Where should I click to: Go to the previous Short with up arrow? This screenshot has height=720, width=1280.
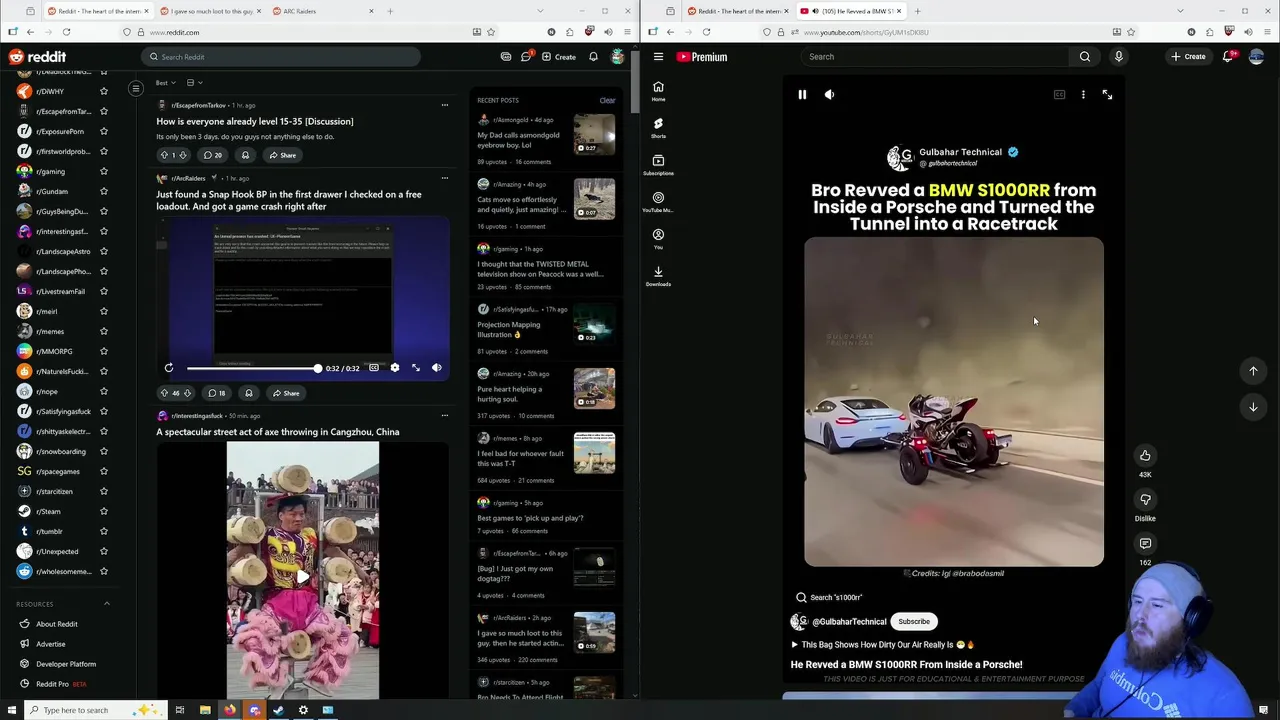pos(1253,371)
